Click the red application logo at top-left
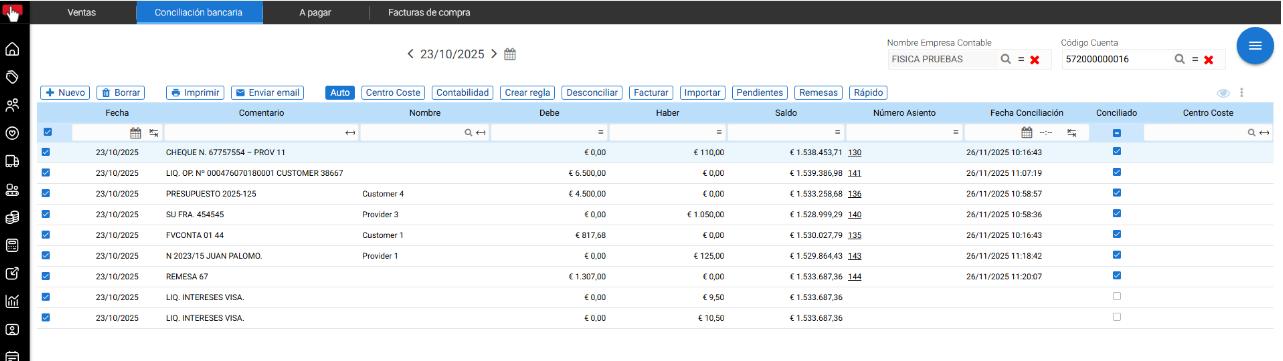 click(13, 12)
